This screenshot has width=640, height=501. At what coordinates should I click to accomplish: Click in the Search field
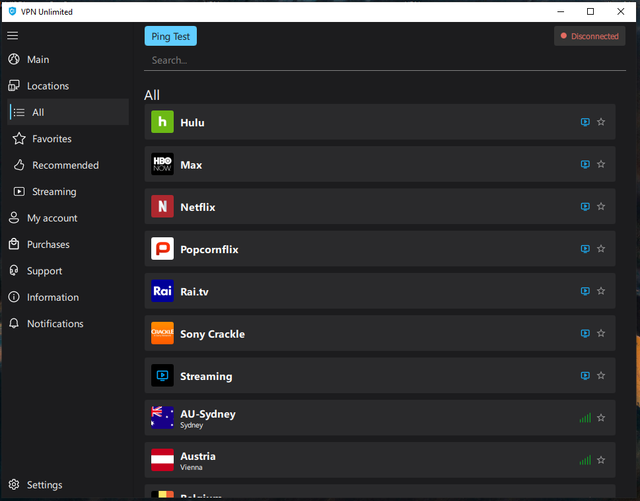[384, 60]
